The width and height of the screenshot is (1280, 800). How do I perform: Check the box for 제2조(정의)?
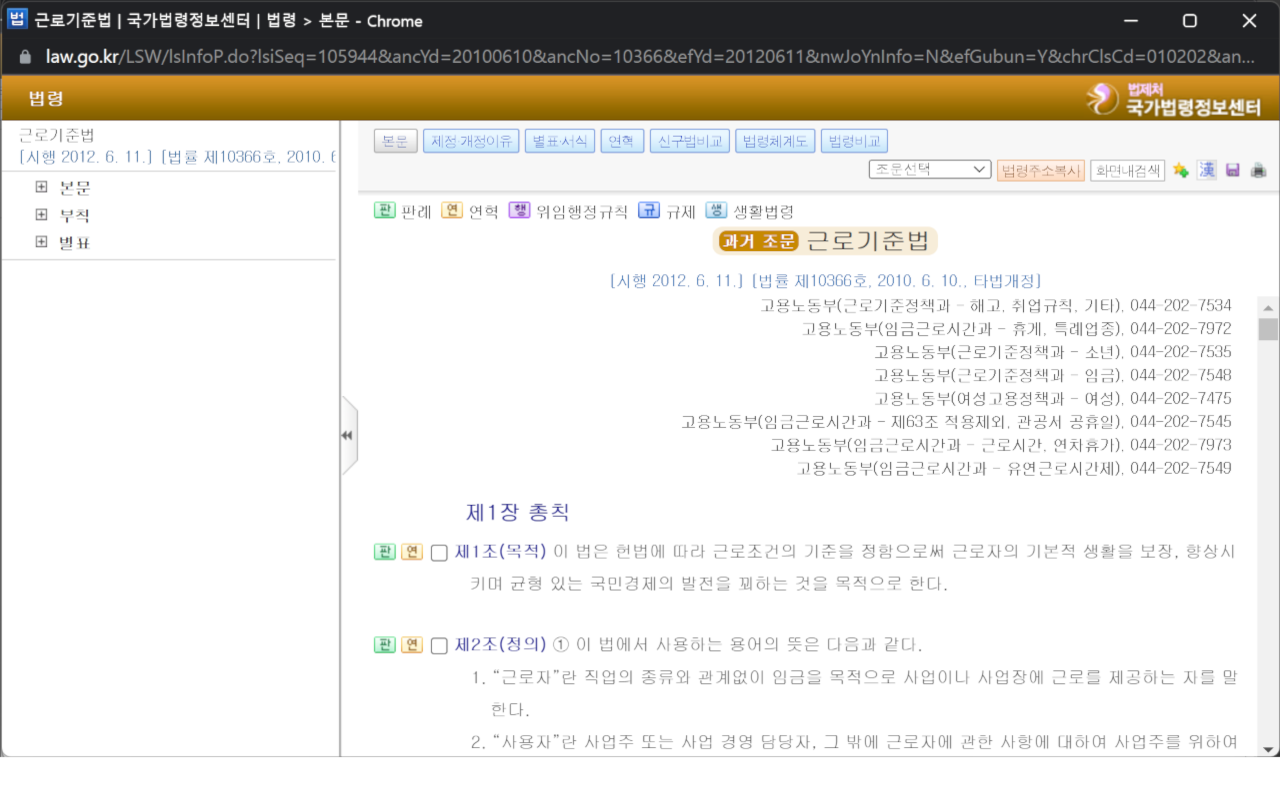pos(439,646)
